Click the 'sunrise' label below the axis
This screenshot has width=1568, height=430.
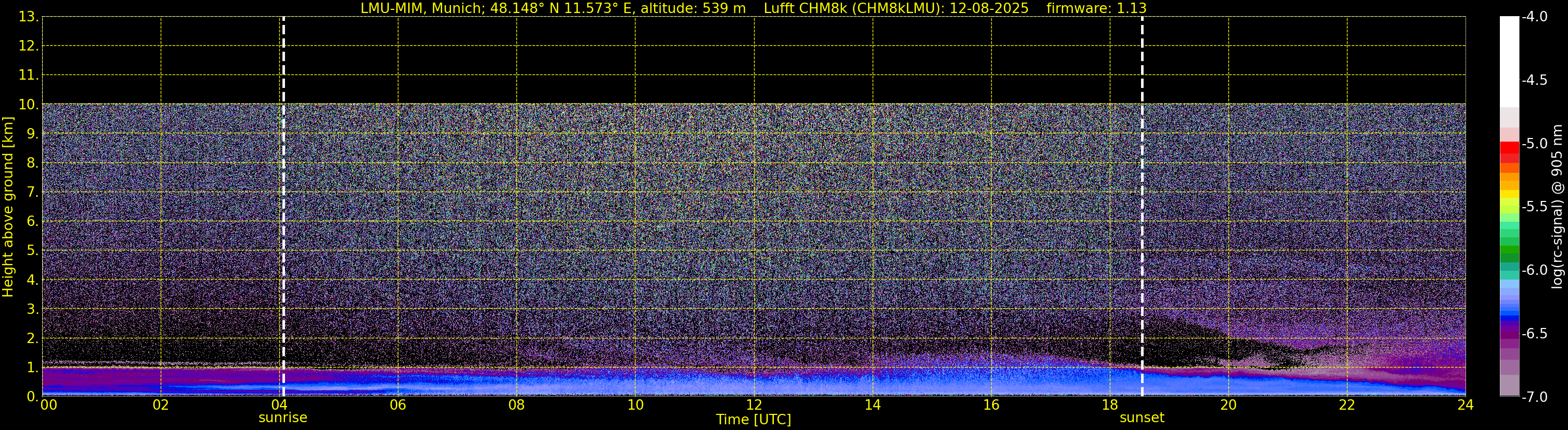coord(283,418)
